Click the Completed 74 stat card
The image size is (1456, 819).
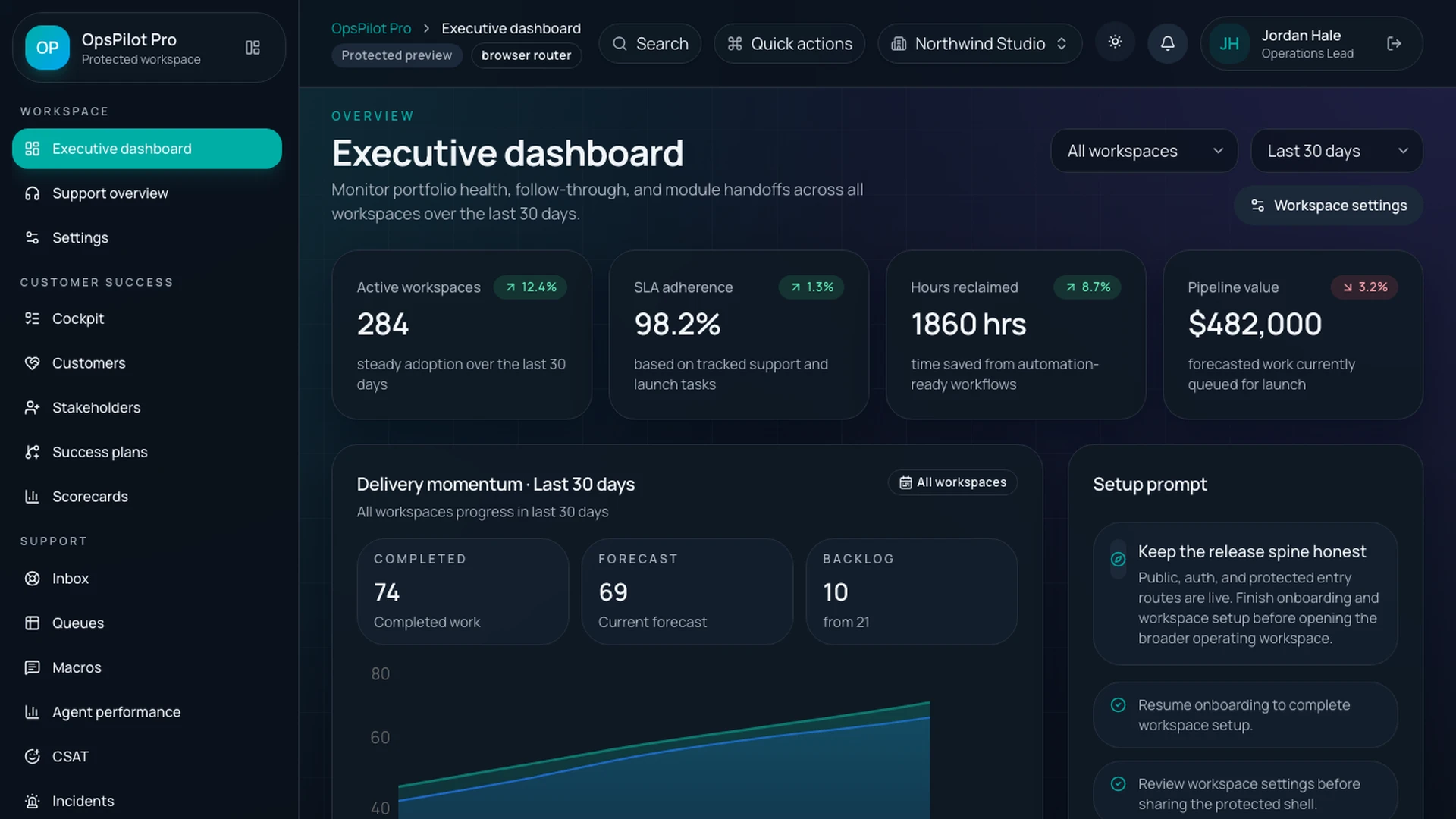tap(463, 591)
